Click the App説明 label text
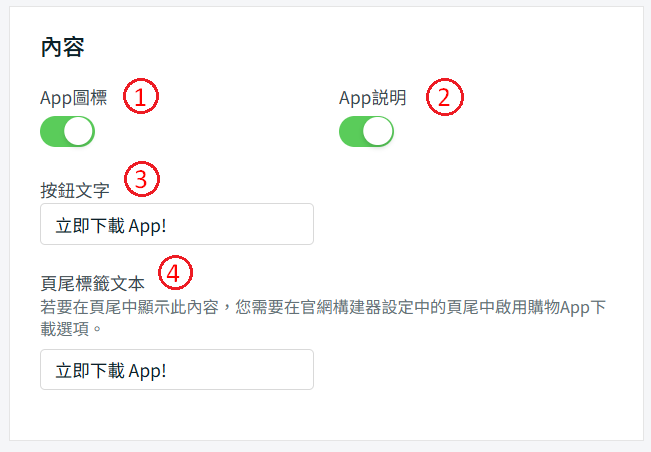 372,98
